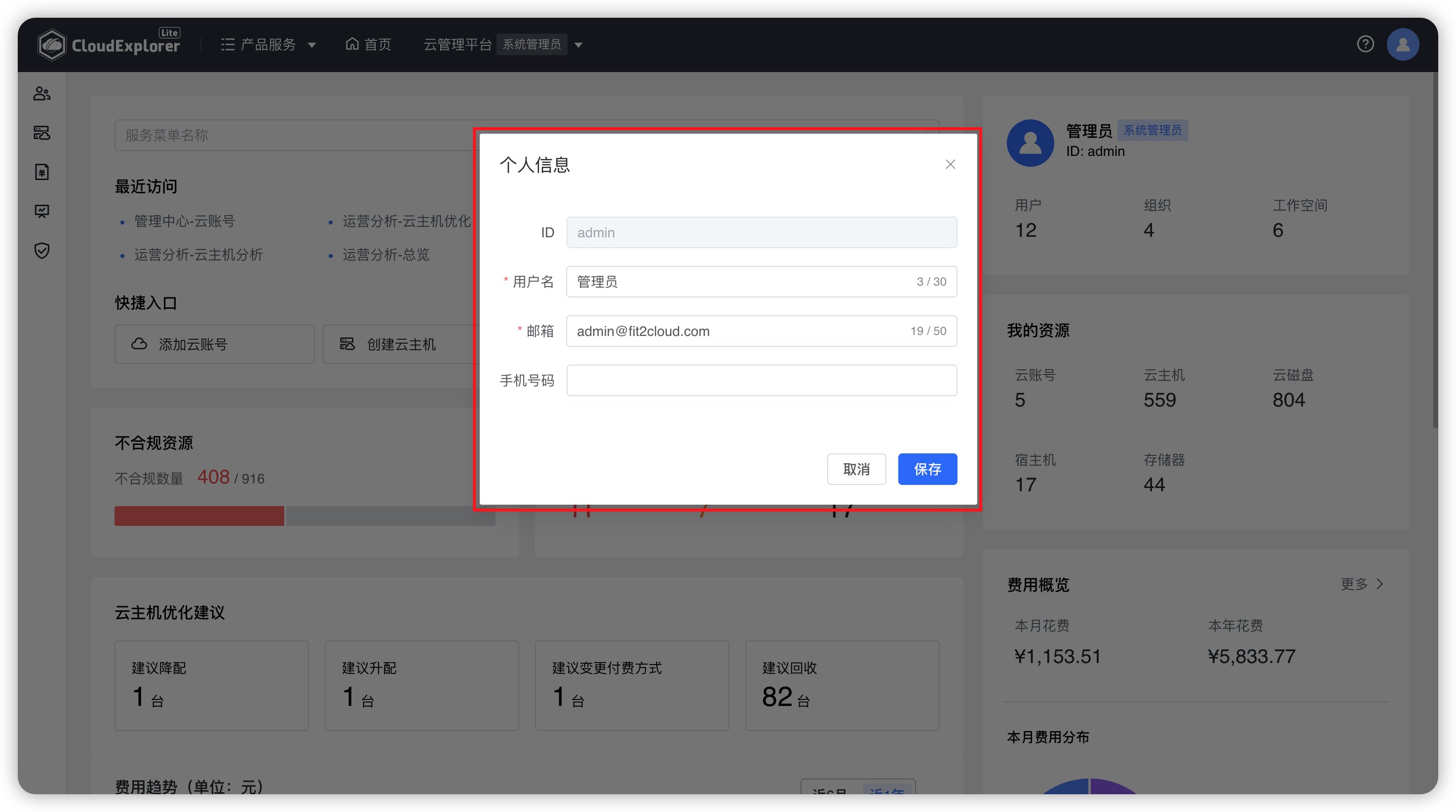Click the 添加云账号 shortcut
This screenshot has height=812, width=1456.
point(214,344)
